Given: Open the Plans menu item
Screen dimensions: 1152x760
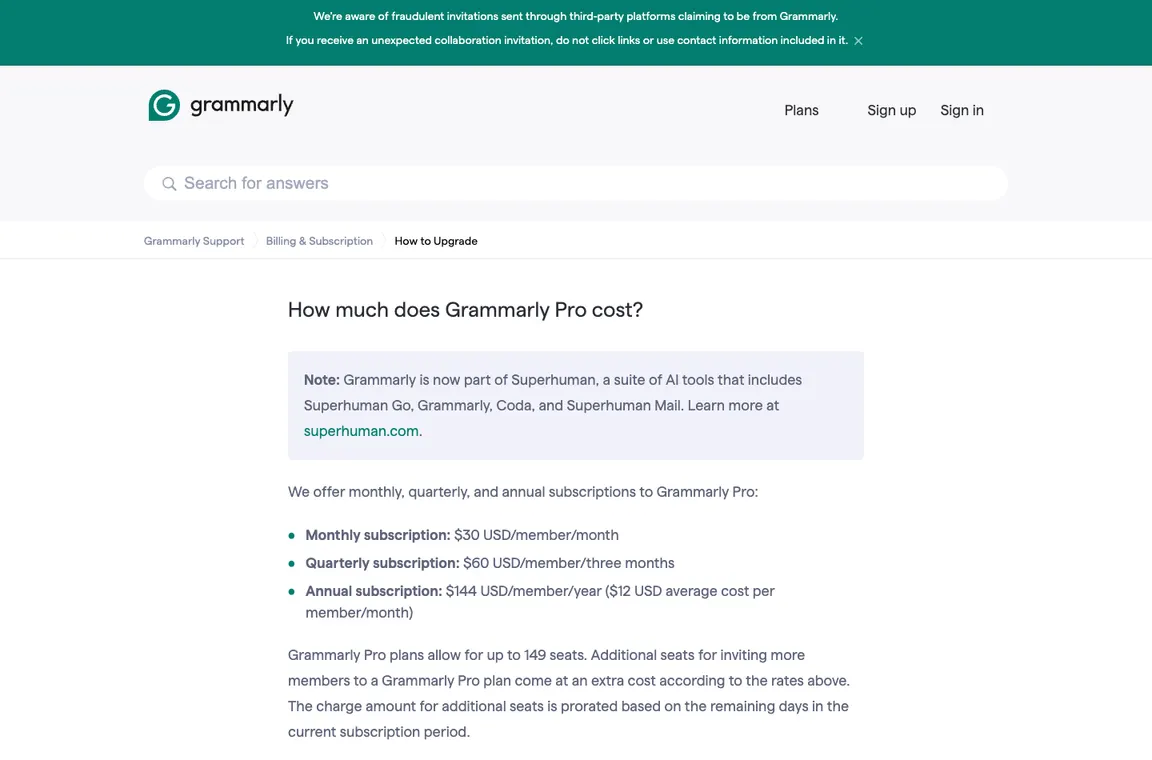Looking at the screenshot, I should (801, 110).
